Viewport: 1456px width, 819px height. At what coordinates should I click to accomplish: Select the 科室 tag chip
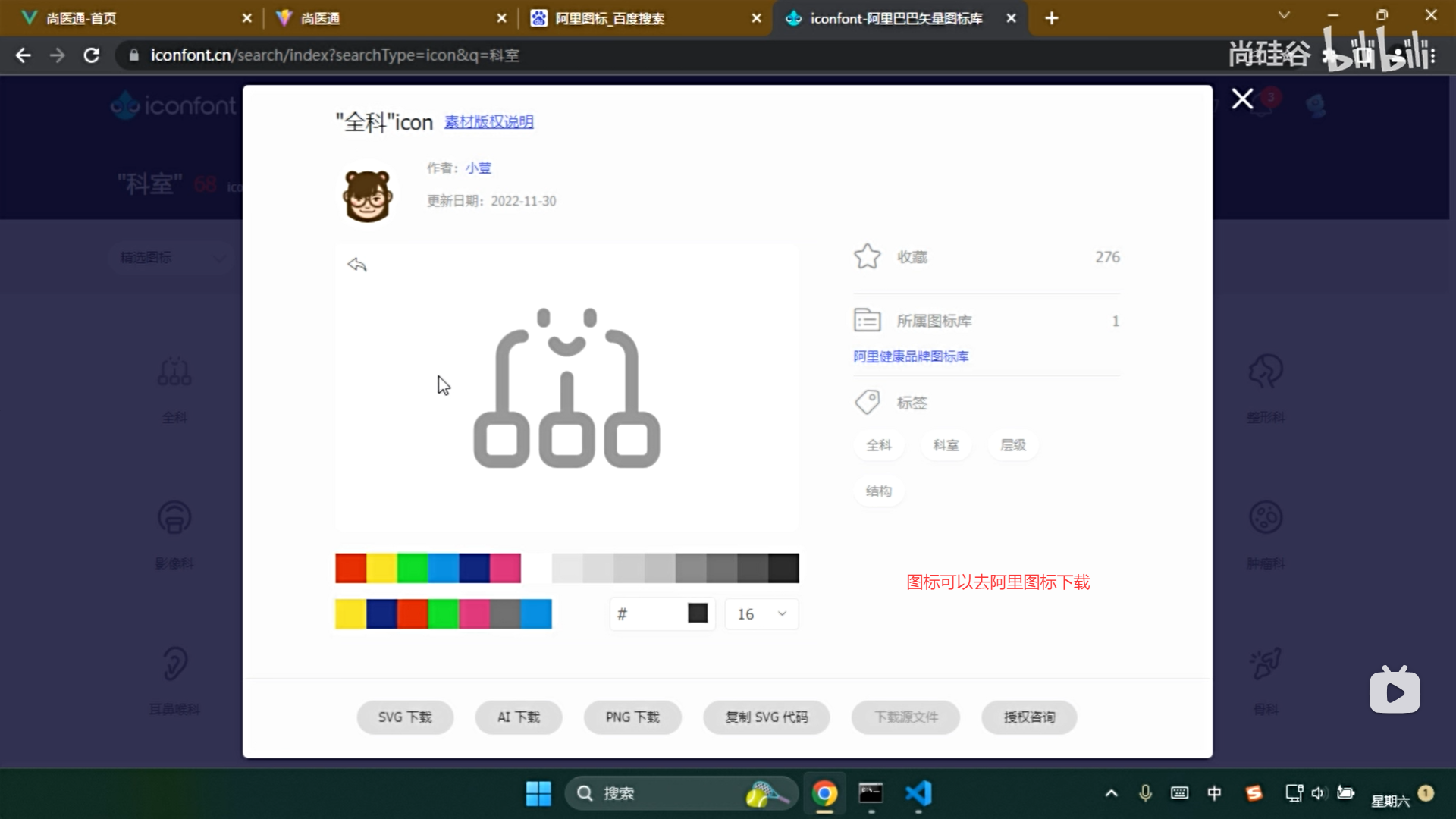point(945,445)
